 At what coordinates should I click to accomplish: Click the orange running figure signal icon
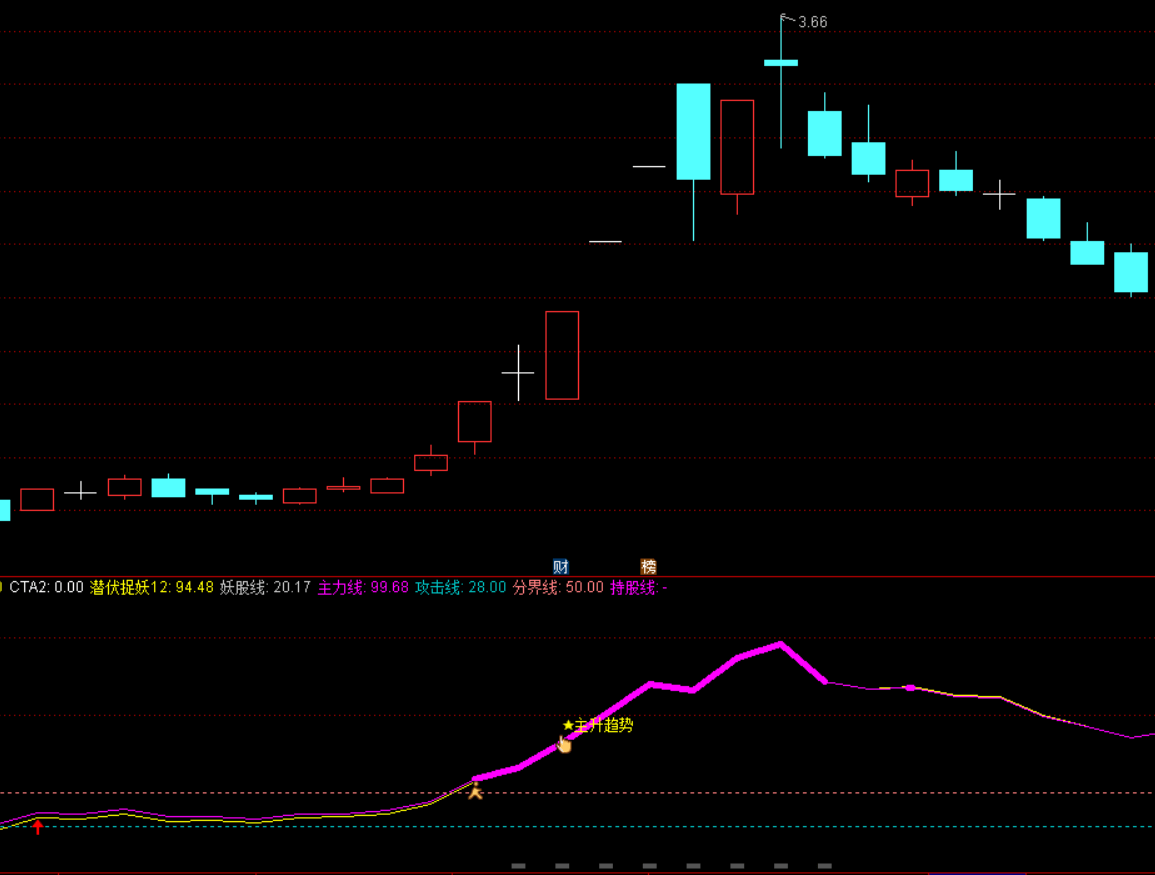475,791
